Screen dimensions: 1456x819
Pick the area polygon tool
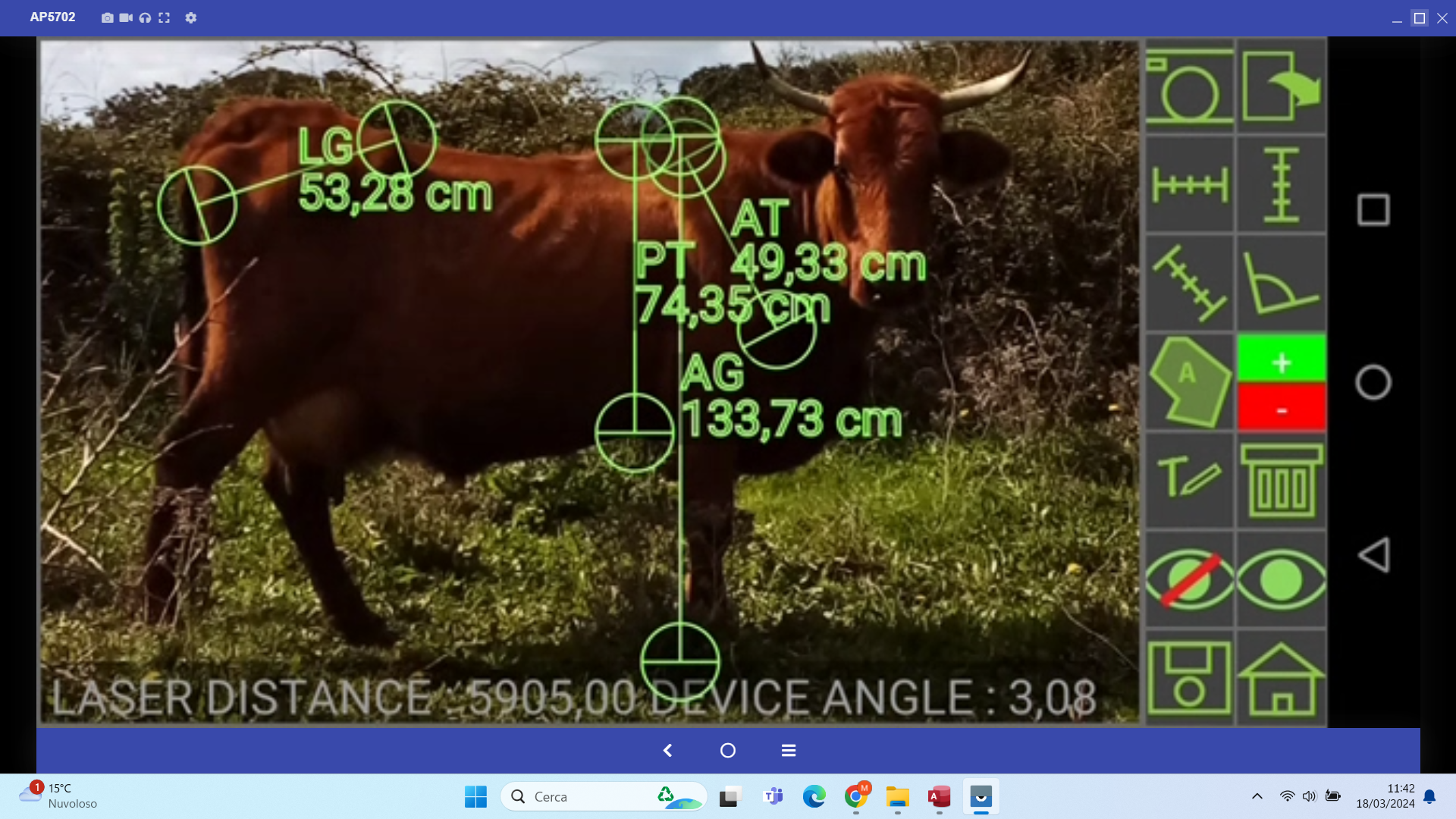(x=1189, y=382)
